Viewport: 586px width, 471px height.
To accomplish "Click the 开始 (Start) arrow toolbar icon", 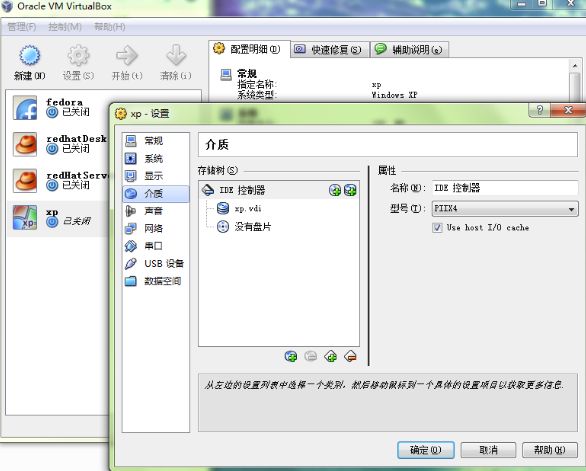I will tap(127, 55).
